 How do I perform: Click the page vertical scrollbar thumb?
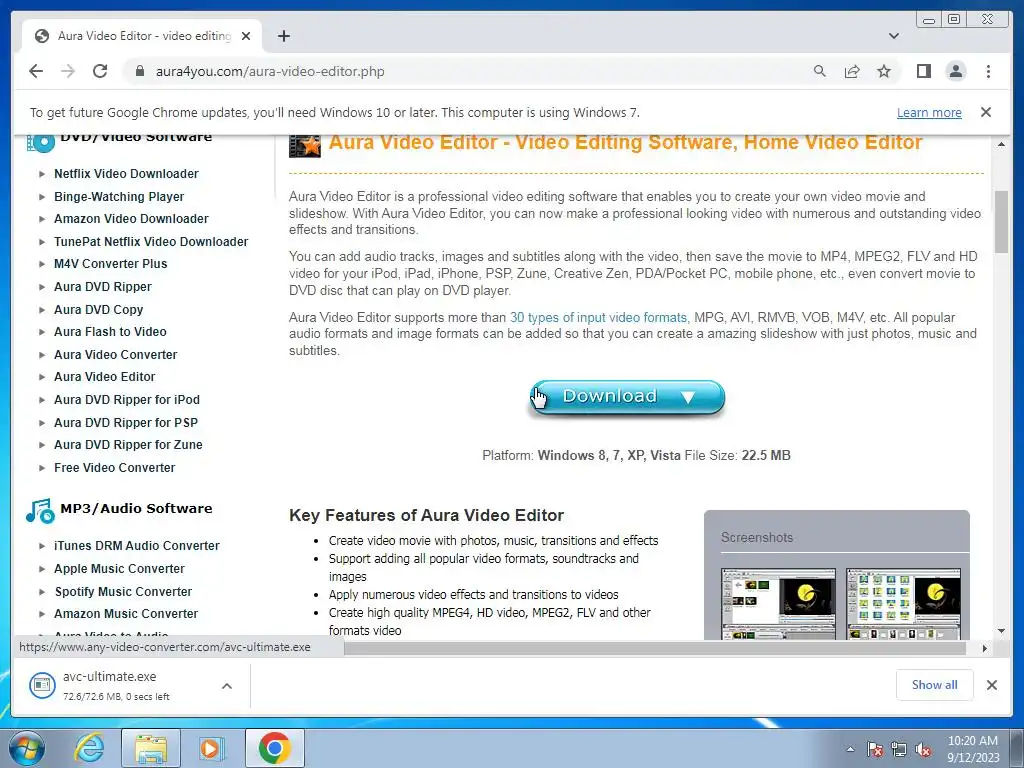1001,221
